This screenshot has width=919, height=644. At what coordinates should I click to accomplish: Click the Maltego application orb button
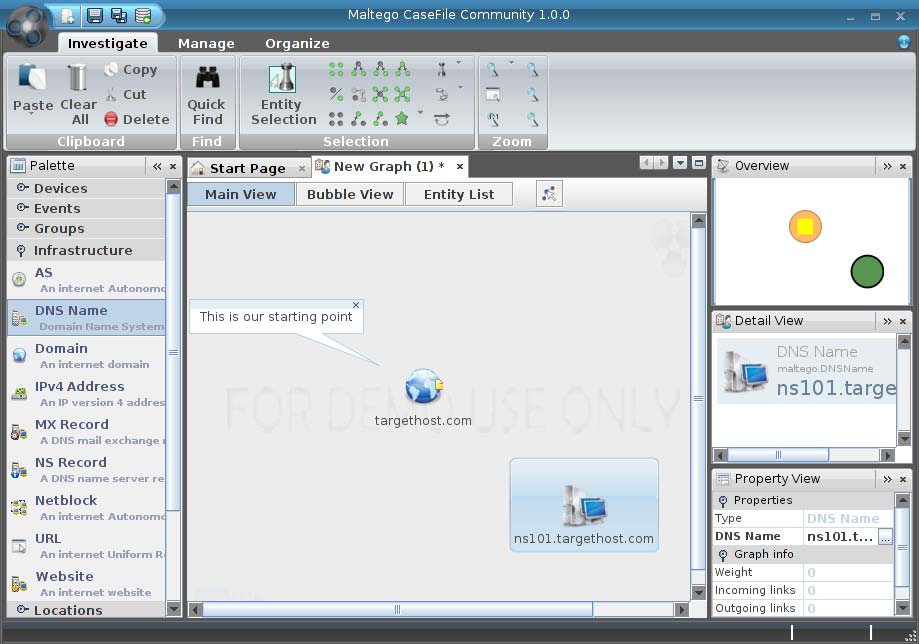[25, 26]
